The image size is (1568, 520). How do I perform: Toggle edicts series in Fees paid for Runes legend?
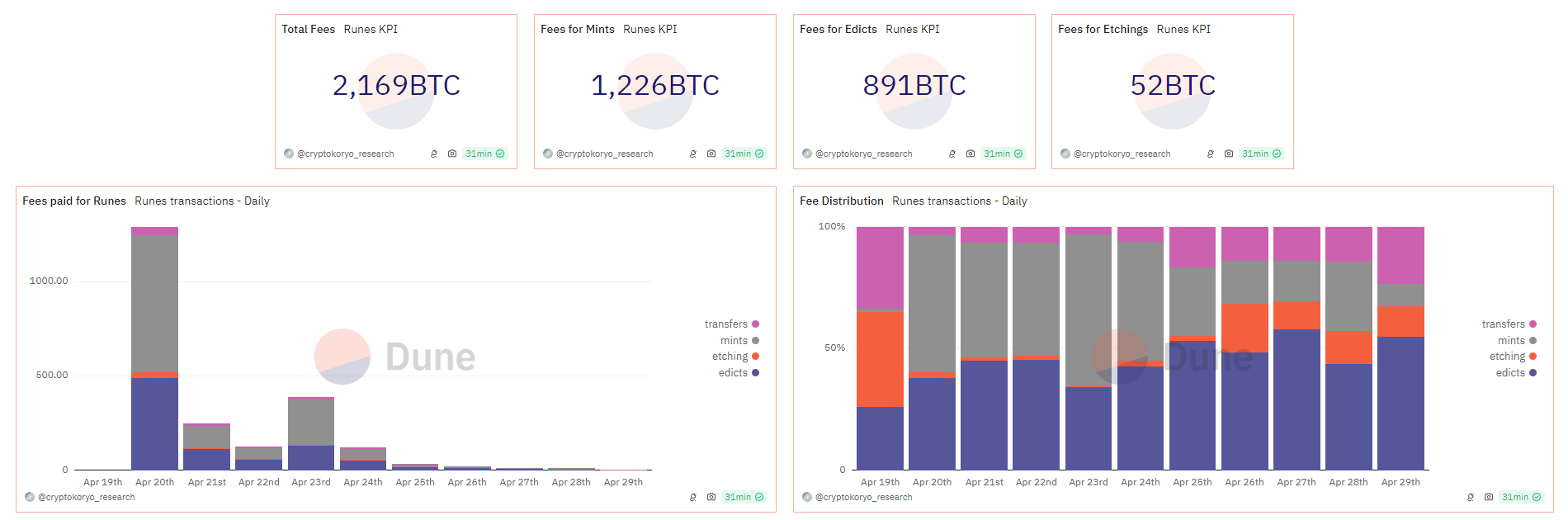[x=733, y=373]
